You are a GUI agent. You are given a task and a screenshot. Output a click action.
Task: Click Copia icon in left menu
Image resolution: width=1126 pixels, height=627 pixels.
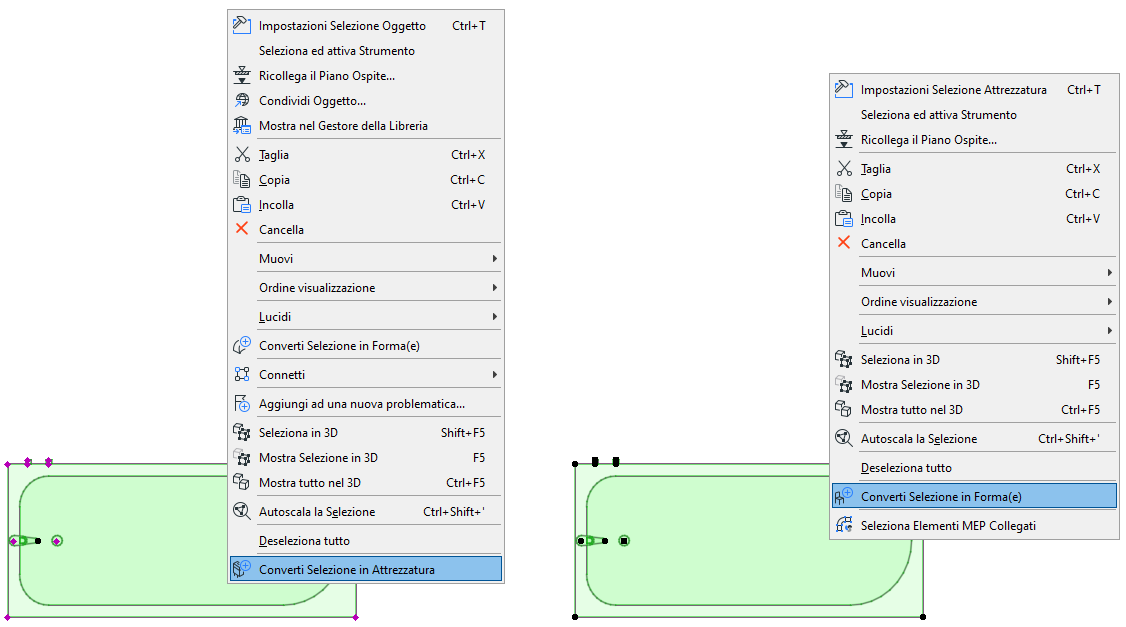241,180
